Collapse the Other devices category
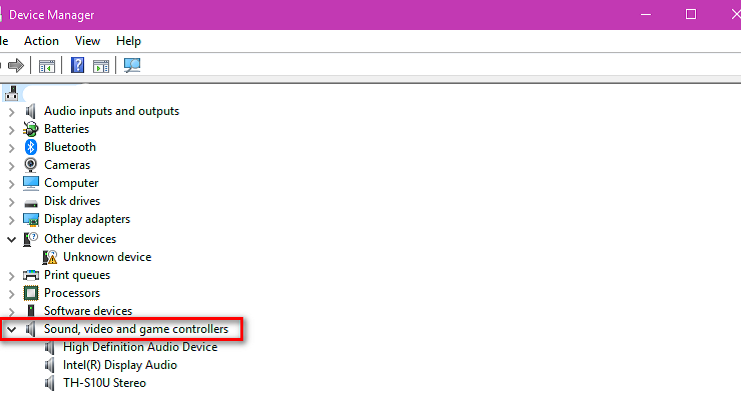The width and height of the screenshot is (741, 400). [x=11, y=240]
